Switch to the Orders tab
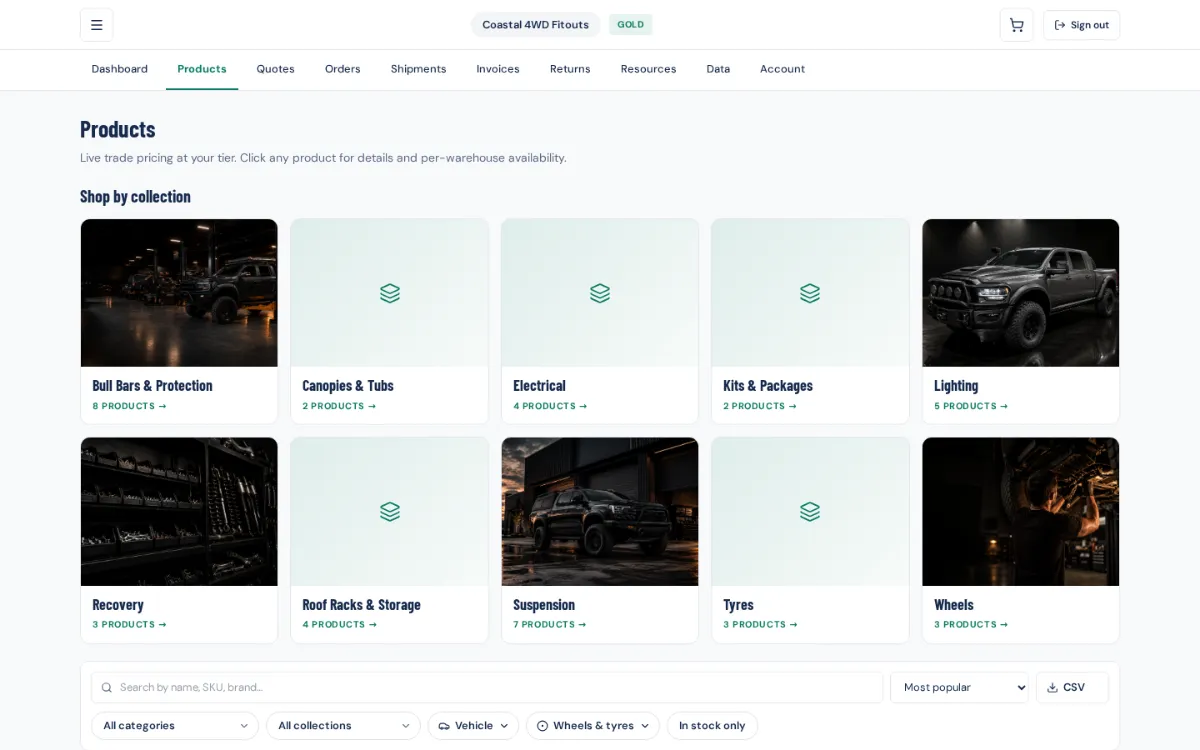 click(x=343, y=69)
